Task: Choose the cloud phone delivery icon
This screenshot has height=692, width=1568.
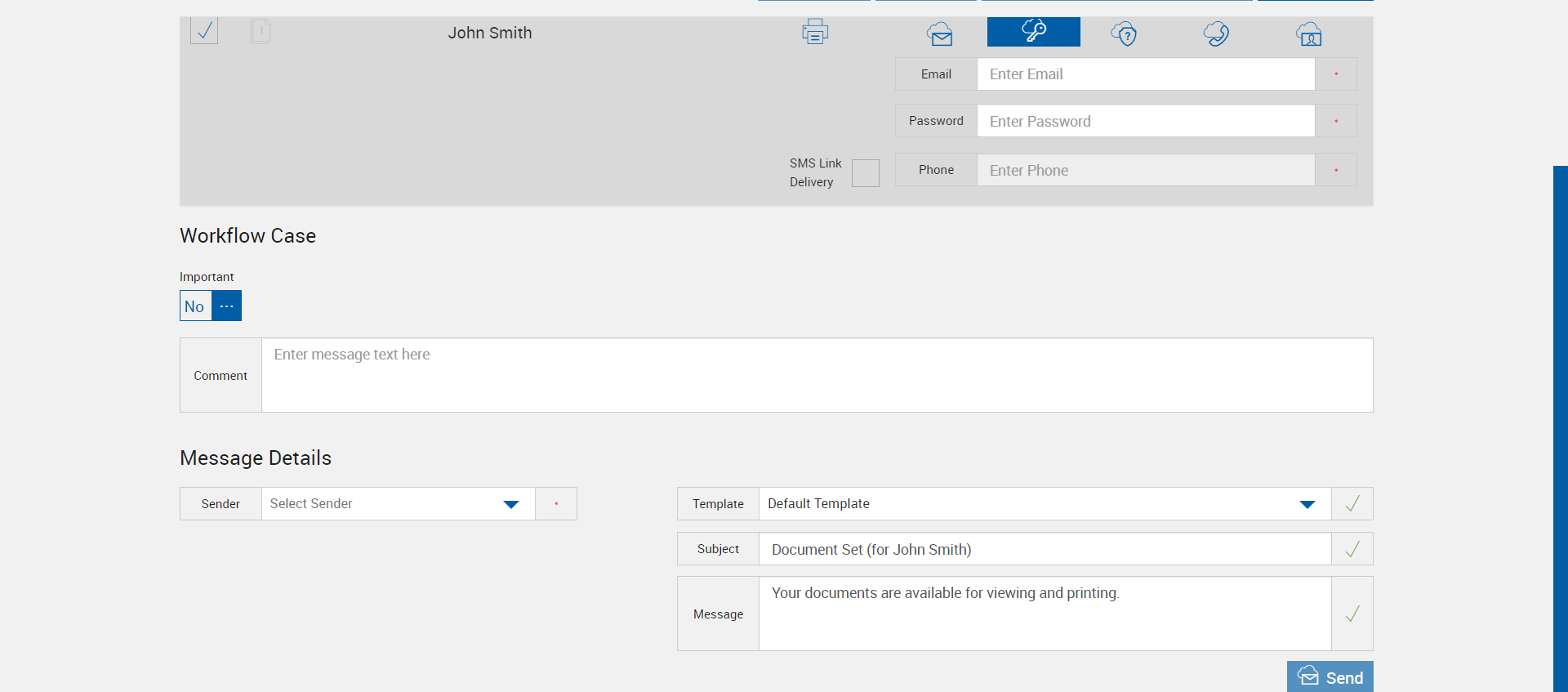Action: [x=1216, y=33]
